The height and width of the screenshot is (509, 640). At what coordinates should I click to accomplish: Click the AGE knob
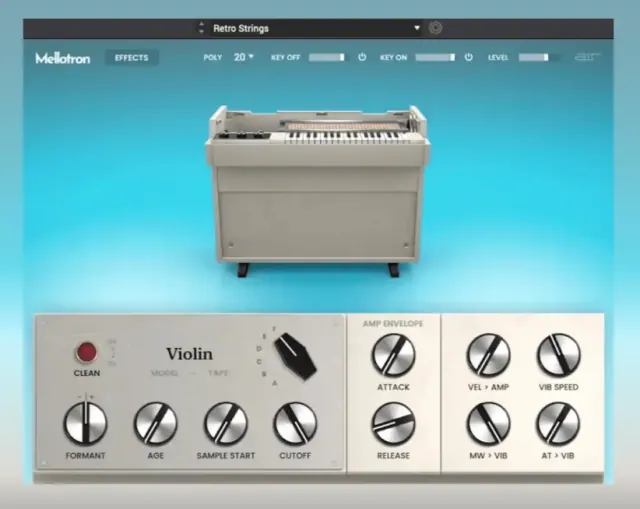[x=156, y=423]
